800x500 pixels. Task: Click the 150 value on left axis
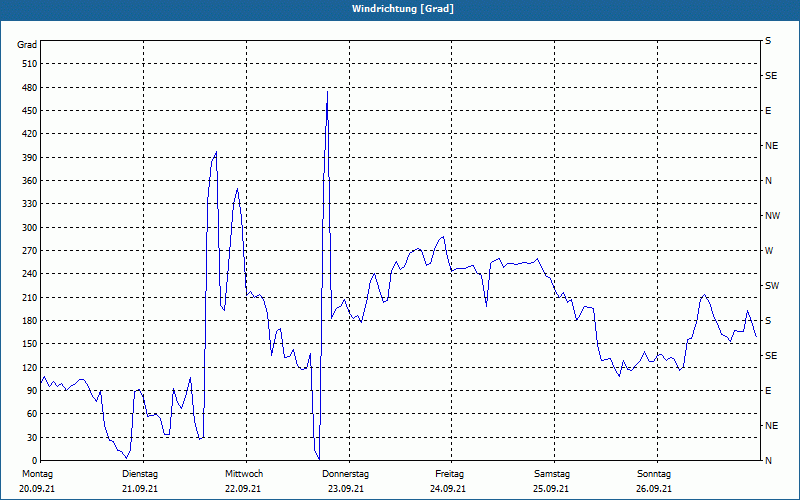tap(30, 344)
